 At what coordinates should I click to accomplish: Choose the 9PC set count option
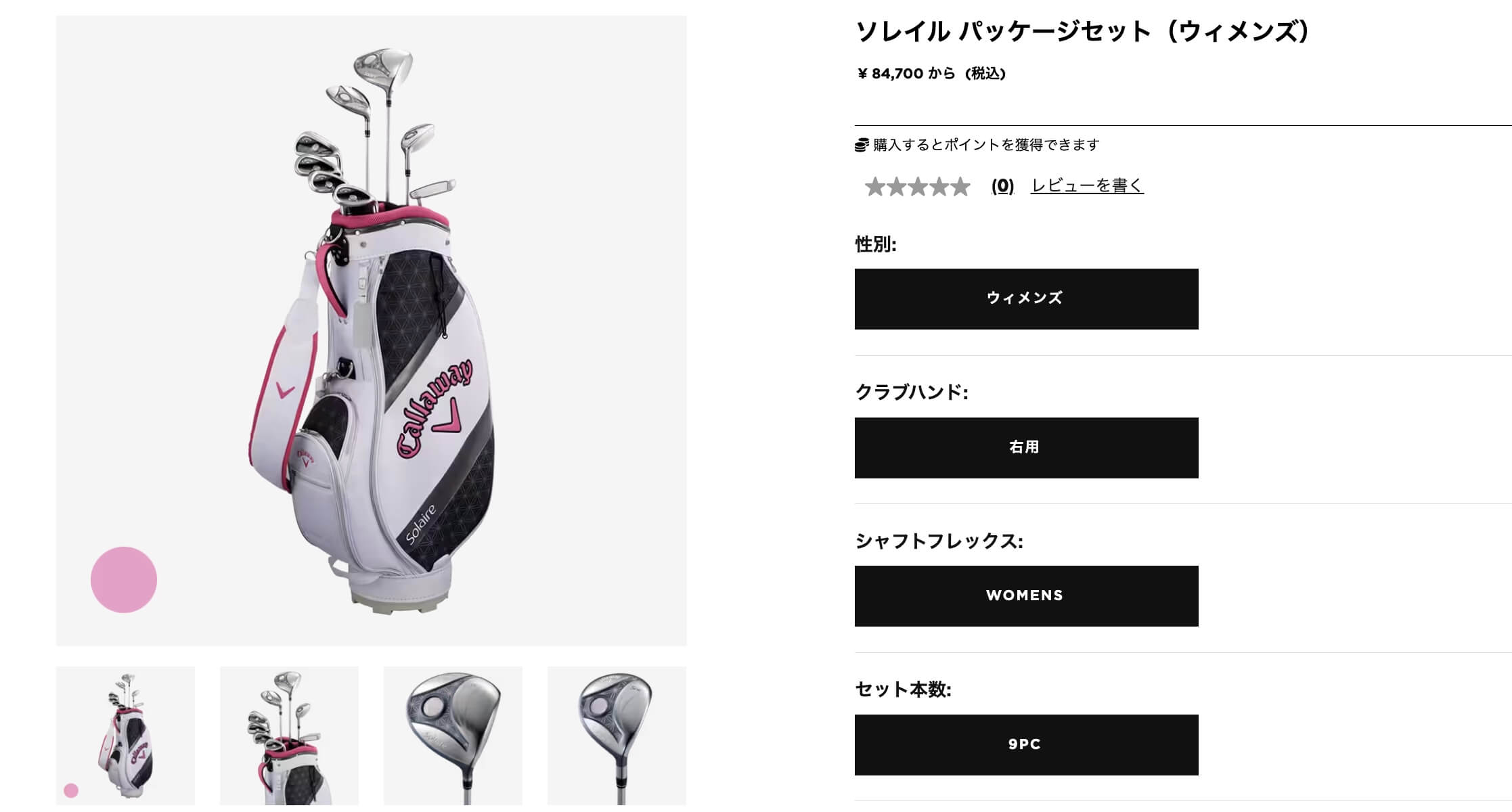coord(1026,745)
